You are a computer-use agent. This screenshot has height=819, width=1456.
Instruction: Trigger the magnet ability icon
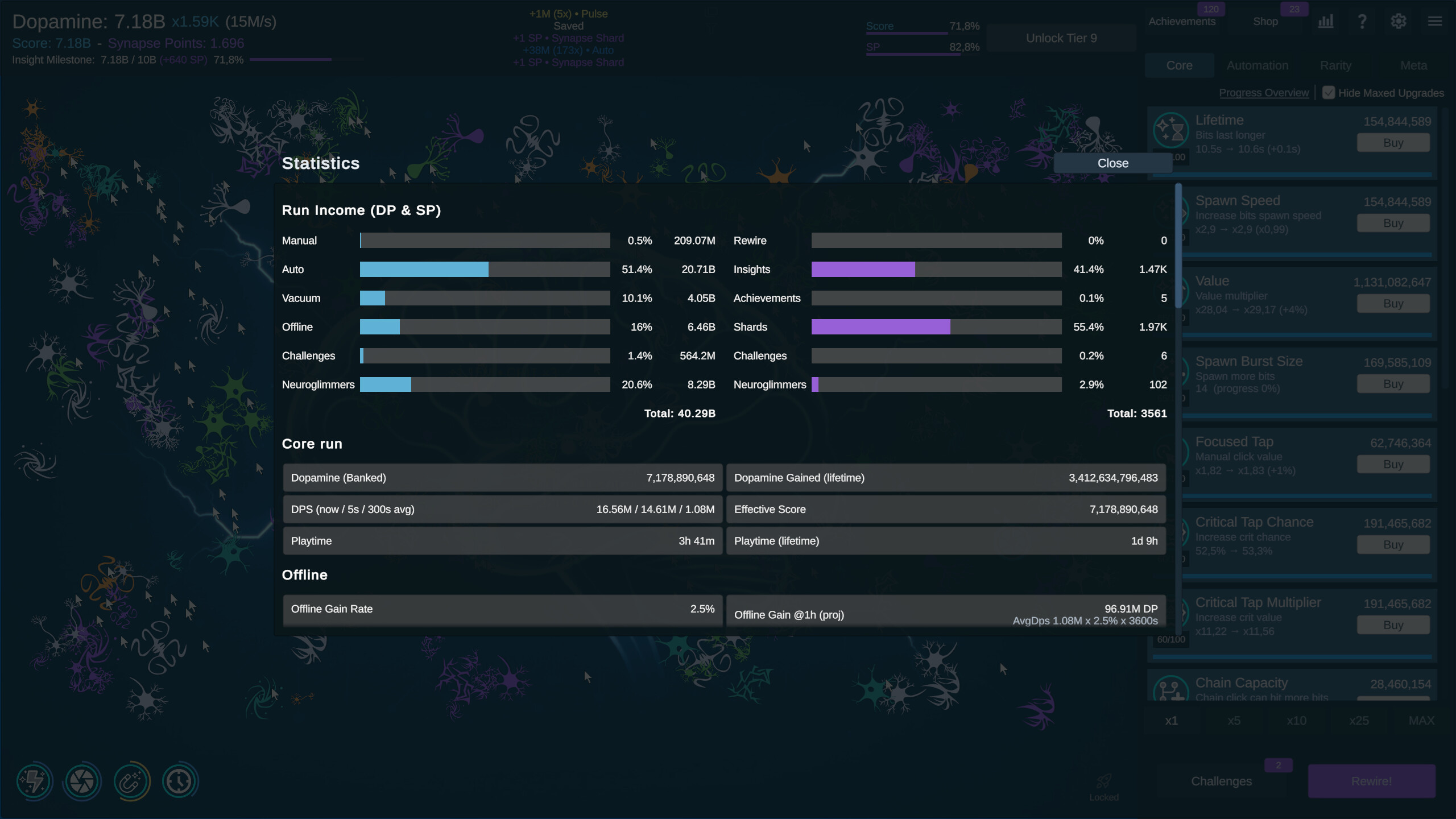coord(131,781)
